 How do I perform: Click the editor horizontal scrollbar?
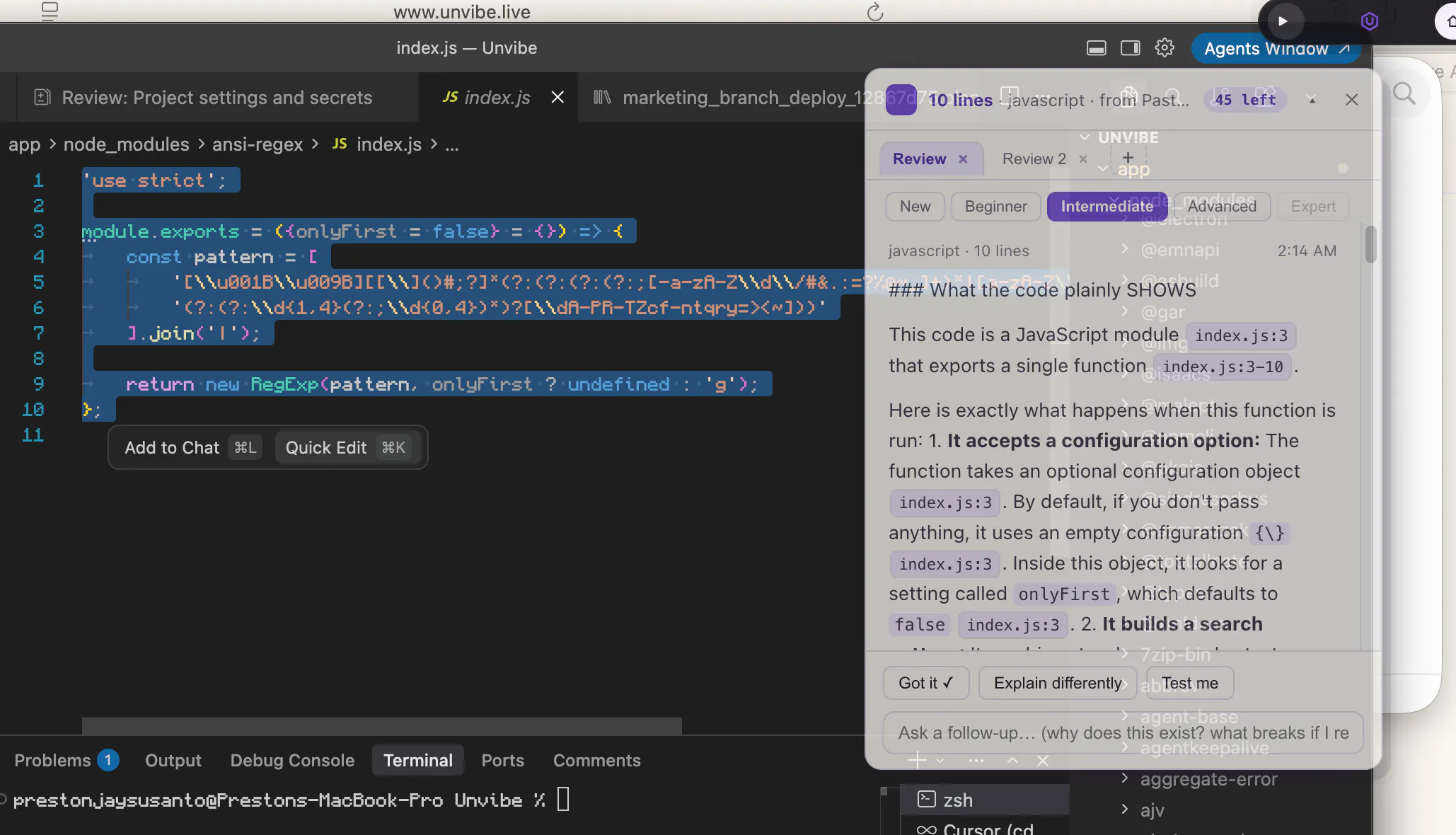pyautogui.click(x=382, y=725)
